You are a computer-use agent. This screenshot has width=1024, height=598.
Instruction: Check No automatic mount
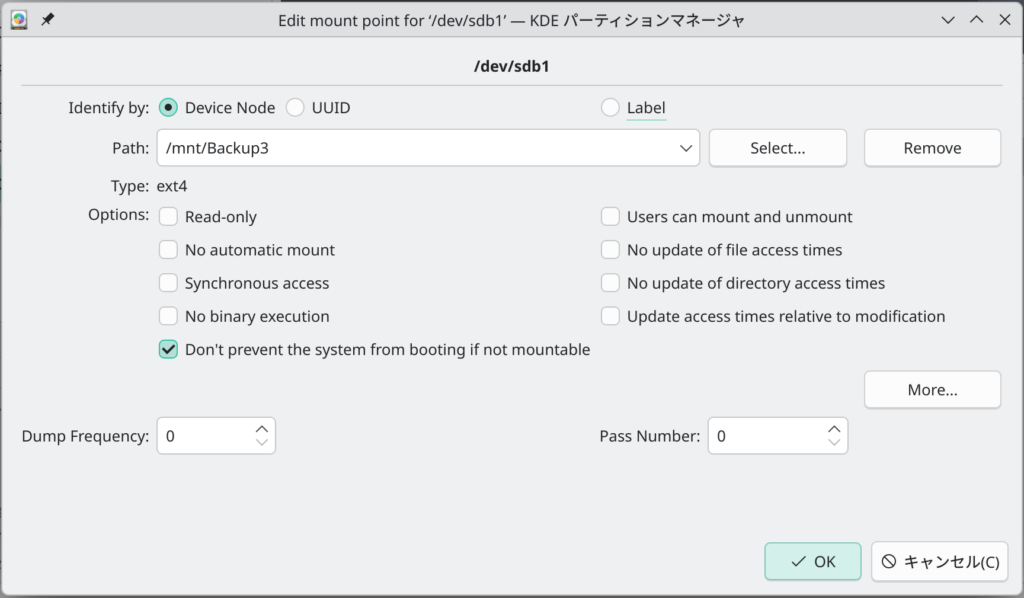[x=169, y=250]
